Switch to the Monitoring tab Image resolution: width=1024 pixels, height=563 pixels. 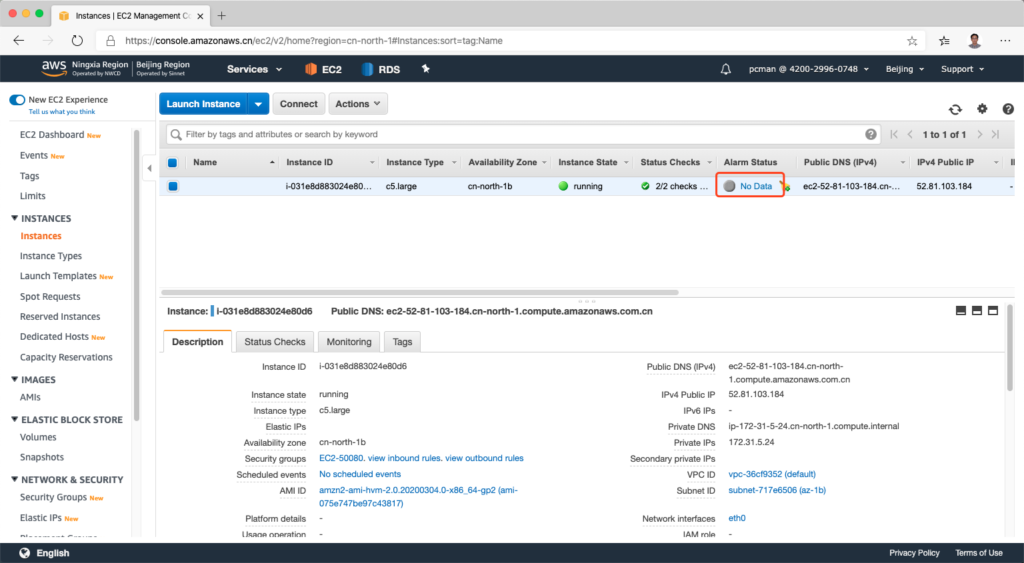point(348,342)
